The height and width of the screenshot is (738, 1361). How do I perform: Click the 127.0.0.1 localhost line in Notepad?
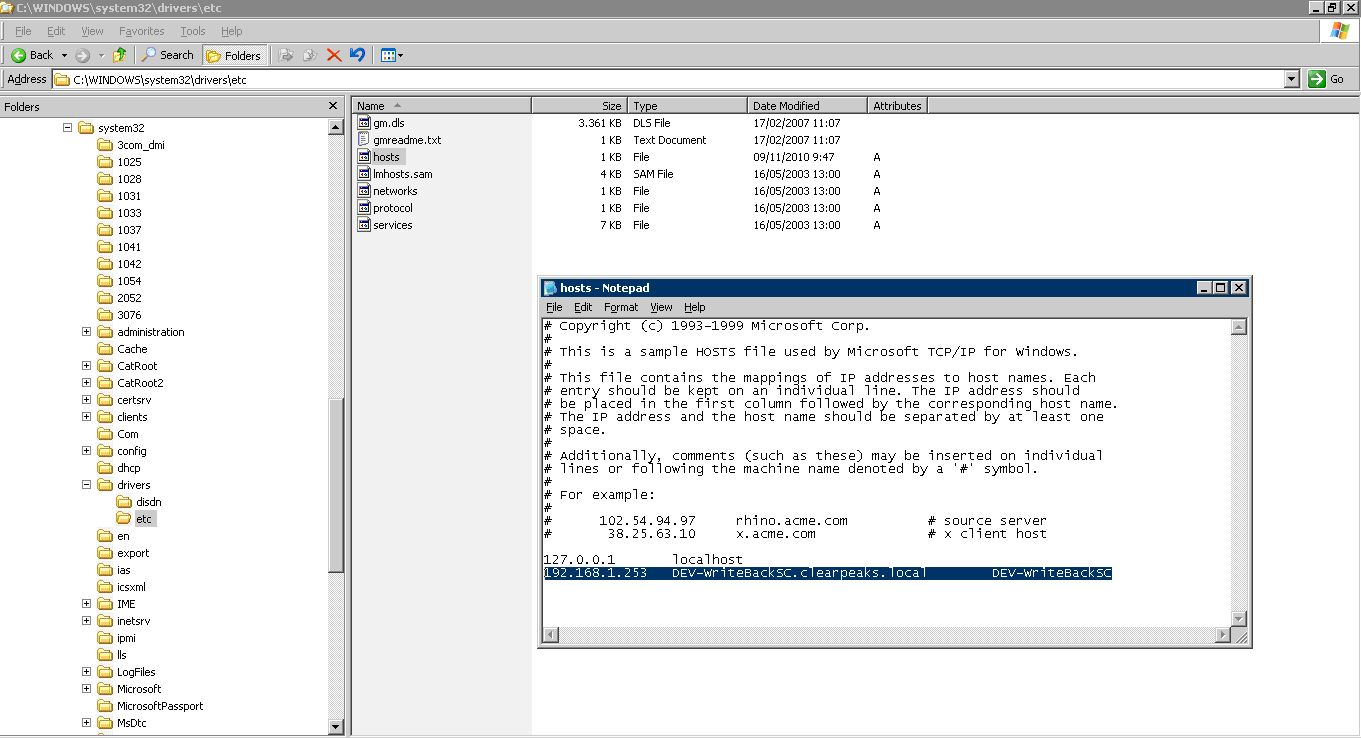643,560
